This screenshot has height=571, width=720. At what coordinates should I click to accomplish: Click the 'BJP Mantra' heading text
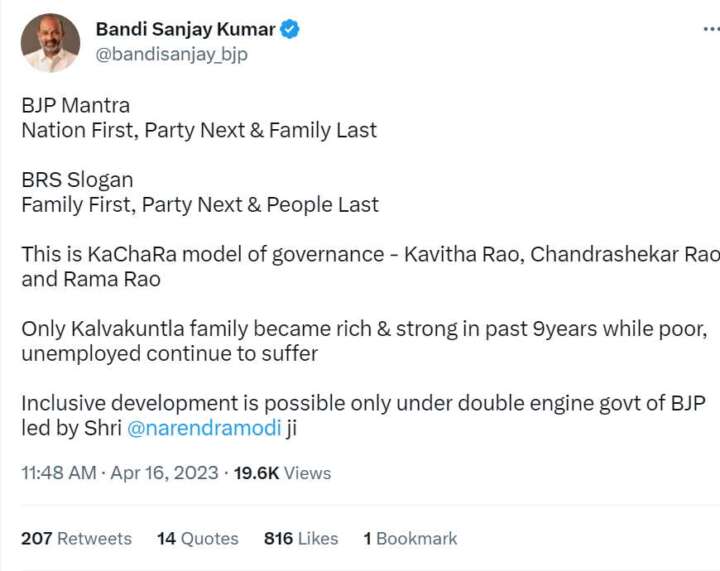click(x=76, y=105)
